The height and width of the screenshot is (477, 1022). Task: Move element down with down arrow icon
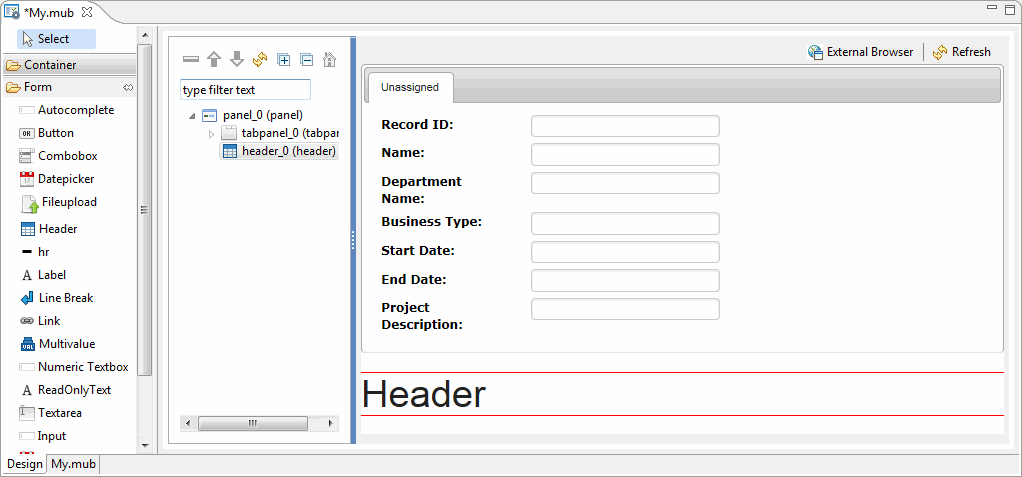[237, 59]
